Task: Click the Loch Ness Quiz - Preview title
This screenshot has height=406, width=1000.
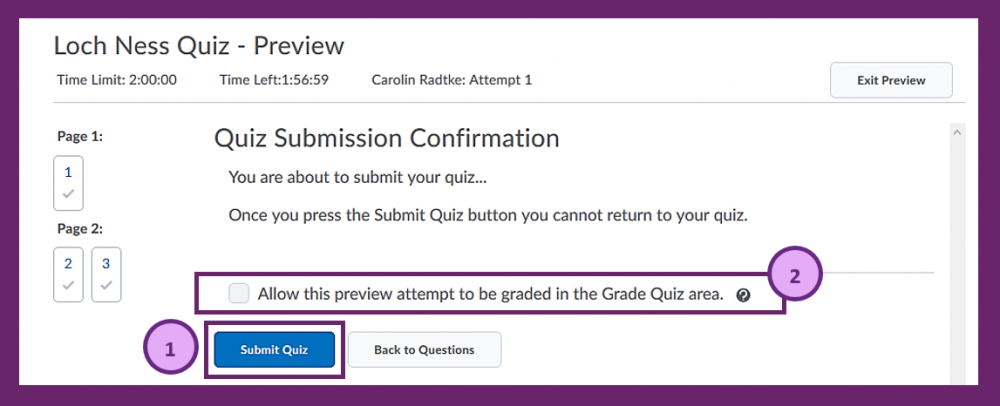Action: click(x=199, y=46)
